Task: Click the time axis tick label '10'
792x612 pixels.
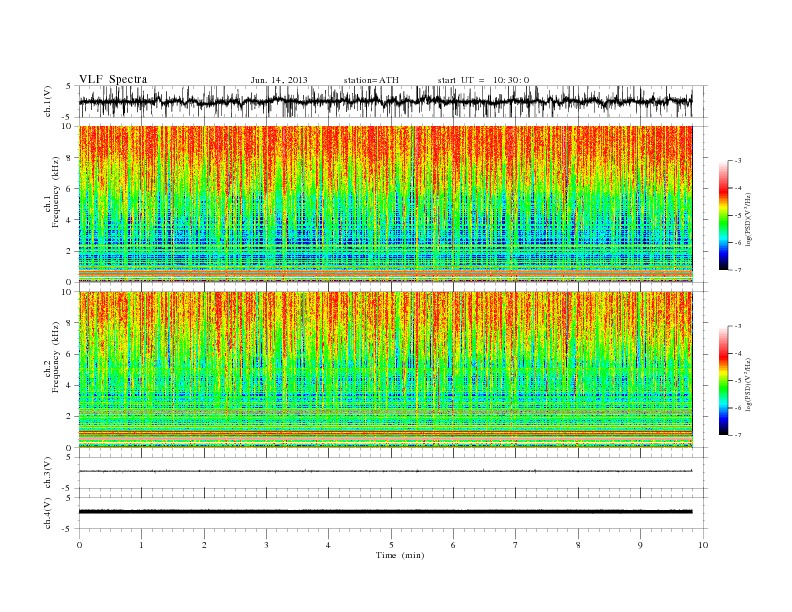Action: tap(703, 545)
